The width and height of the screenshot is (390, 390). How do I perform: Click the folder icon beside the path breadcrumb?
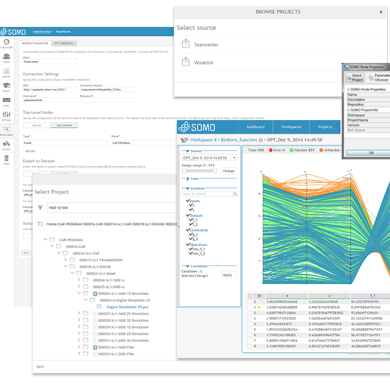point(40,224)
